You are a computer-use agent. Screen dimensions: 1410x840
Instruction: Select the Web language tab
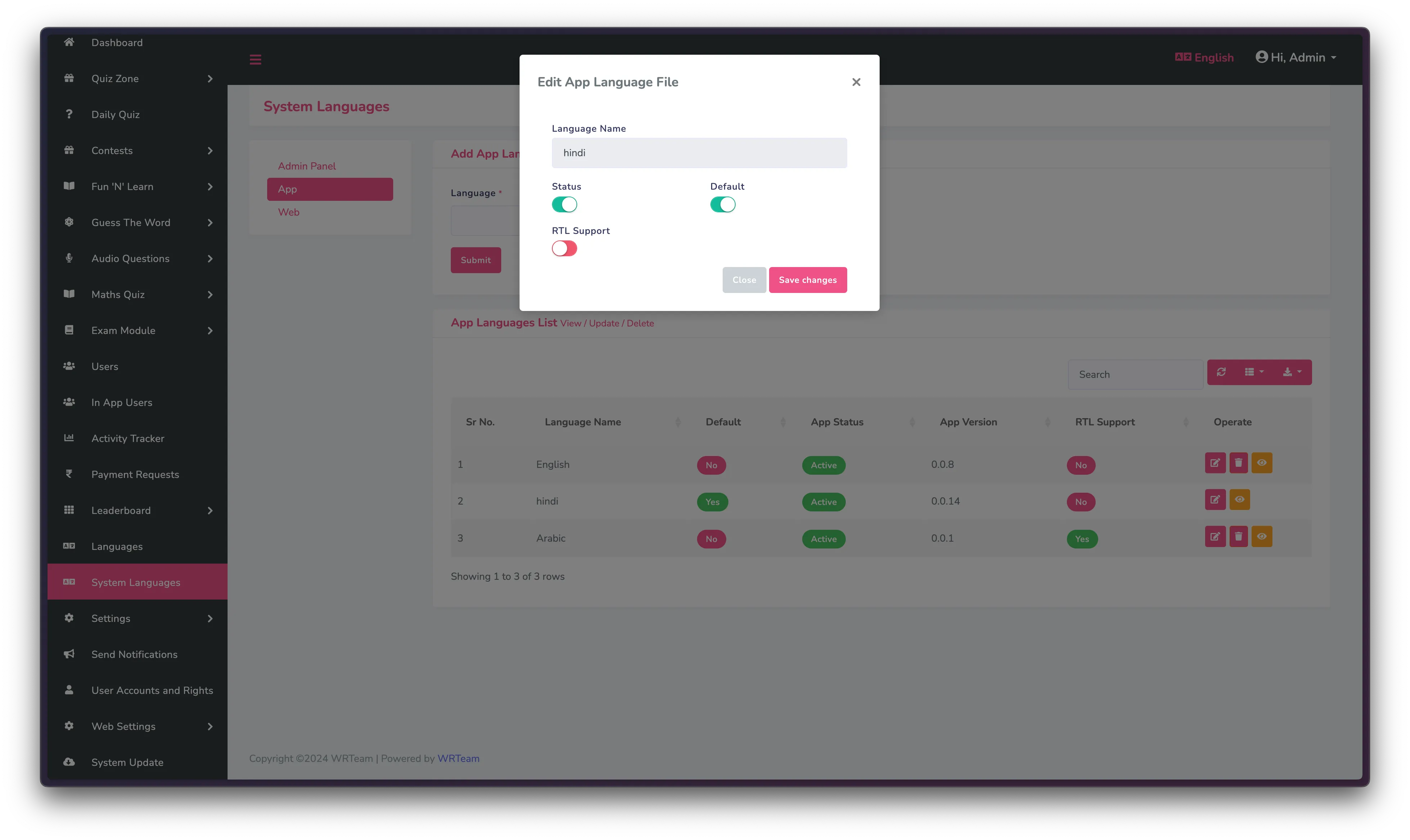[x=288, y=212]
